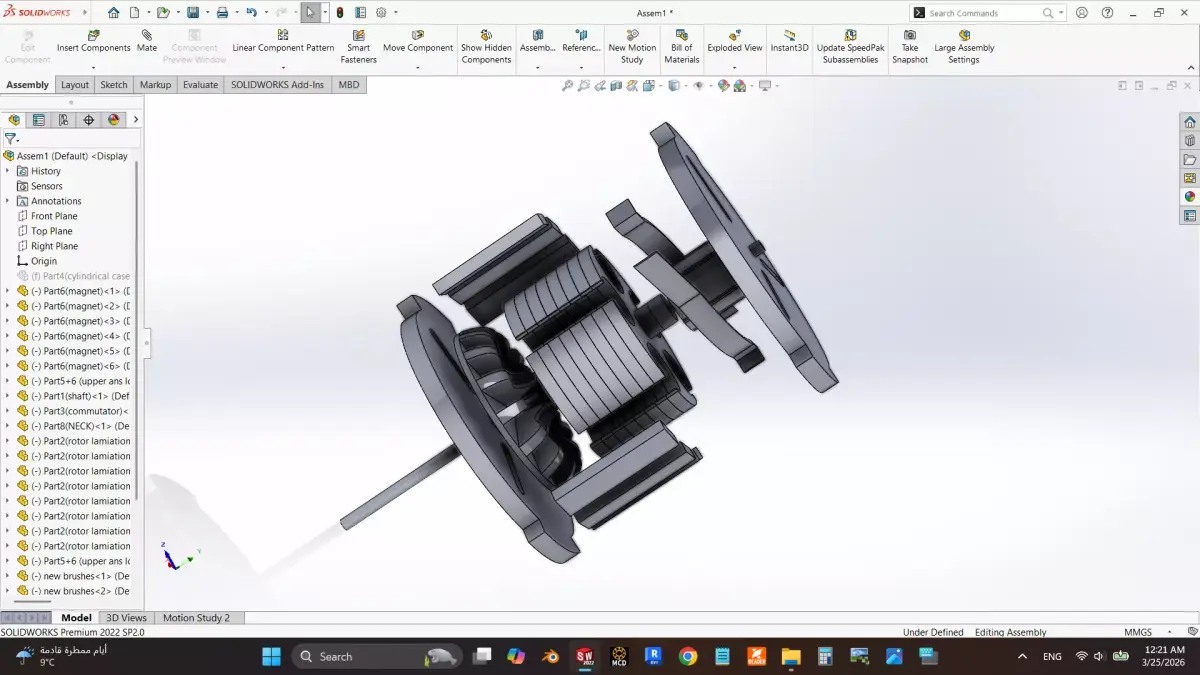This screenshot has height=675, width=1200.
Task: Open the Markup ribbon tab
Action: [x=155, y=85]
